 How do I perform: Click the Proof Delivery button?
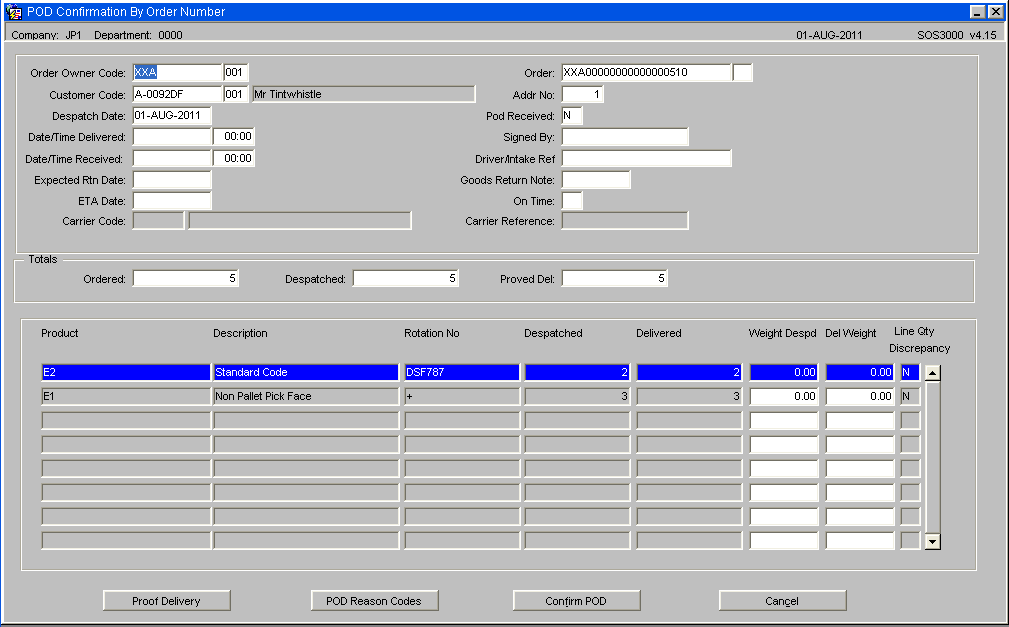[x=167, y=601]
